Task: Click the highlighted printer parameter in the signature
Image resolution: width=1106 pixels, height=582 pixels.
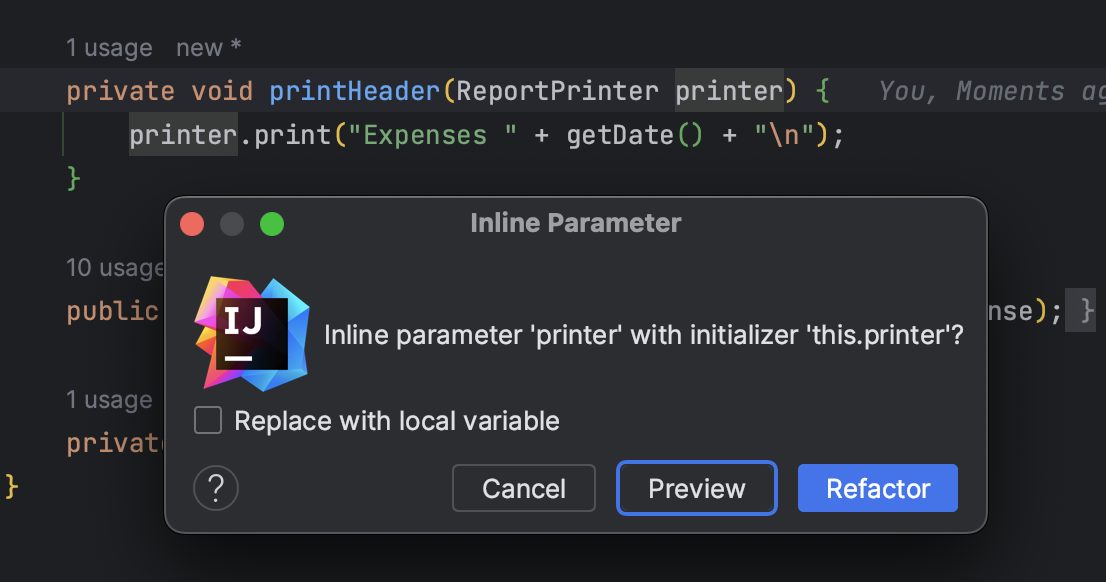Action: click(729, 91)
